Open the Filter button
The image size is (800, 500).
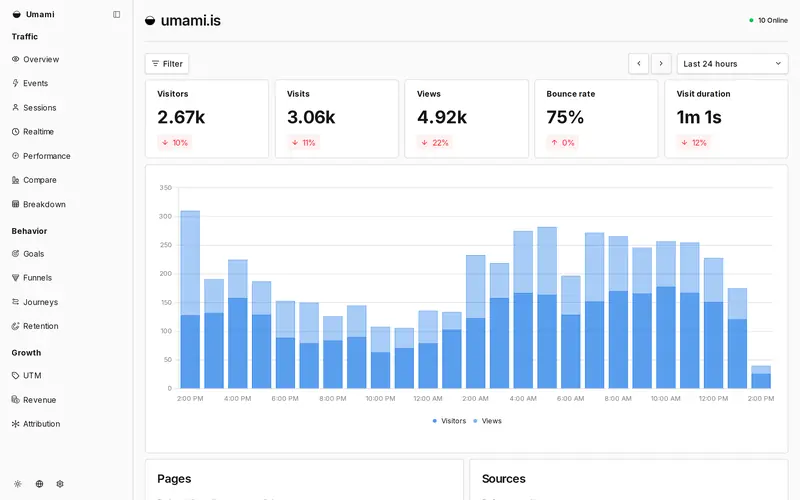[167, 64]
